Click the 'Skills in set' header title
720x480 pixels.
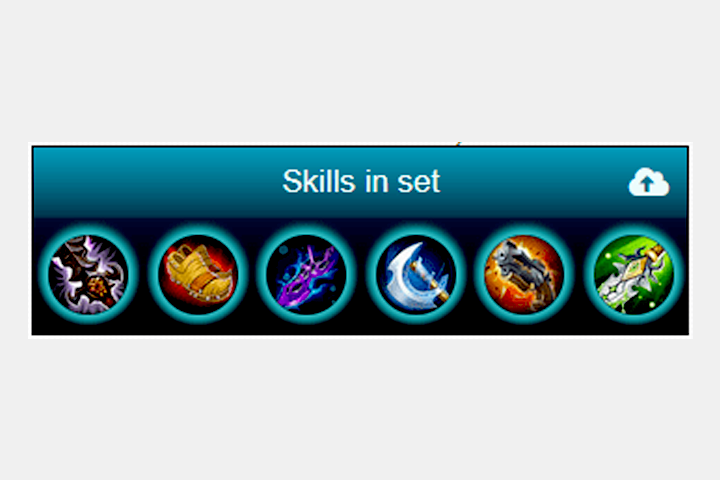point(361,181)
